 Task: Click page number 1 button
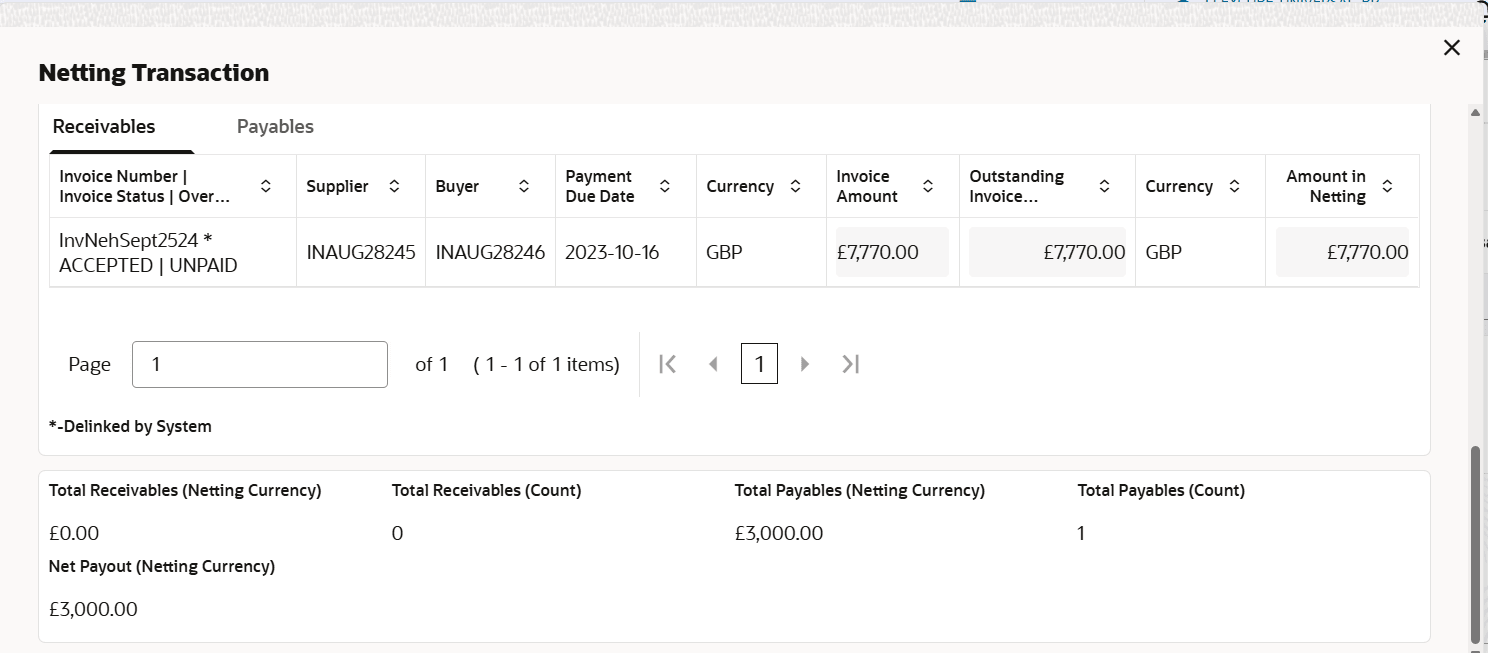(x=759, y=364)
